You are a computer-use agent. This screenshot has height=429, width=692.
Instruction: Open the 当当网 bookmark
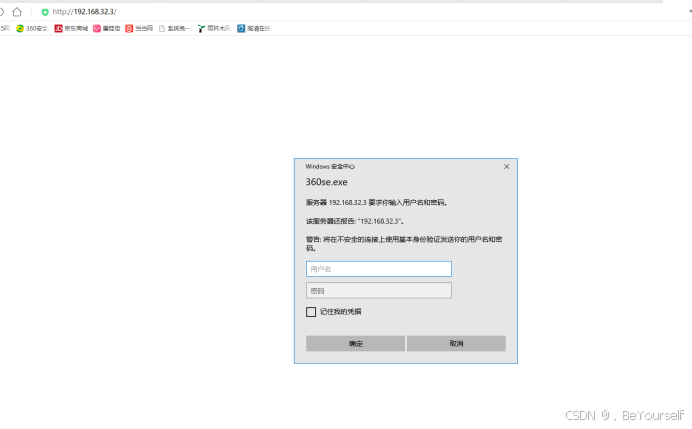139,28
